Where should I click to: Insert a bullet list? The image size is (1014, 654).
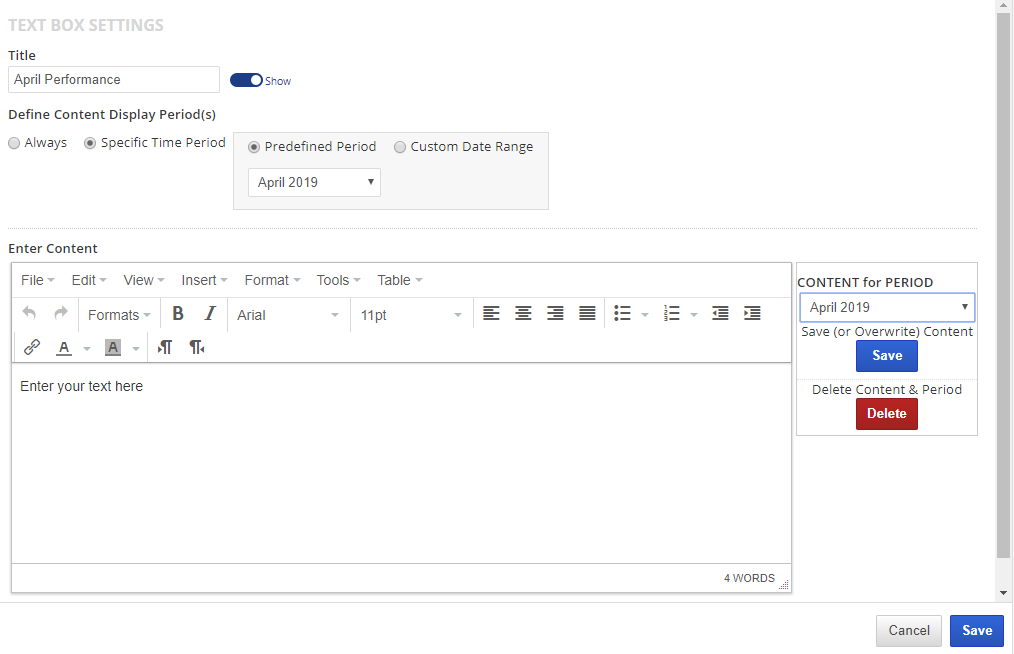(623, 314)
